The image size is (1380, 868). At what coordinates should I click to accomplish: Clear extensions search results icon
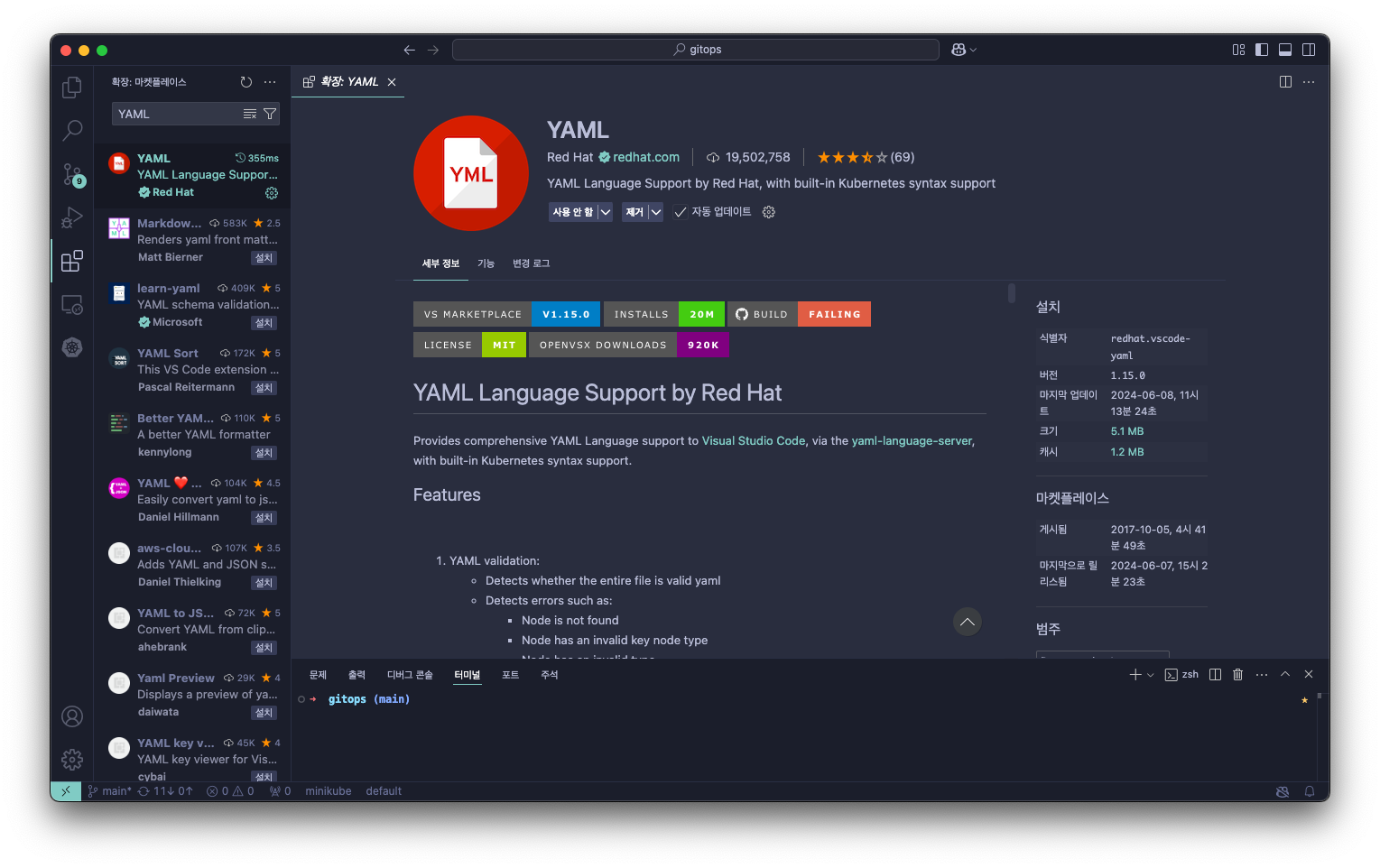pos(250,114)
